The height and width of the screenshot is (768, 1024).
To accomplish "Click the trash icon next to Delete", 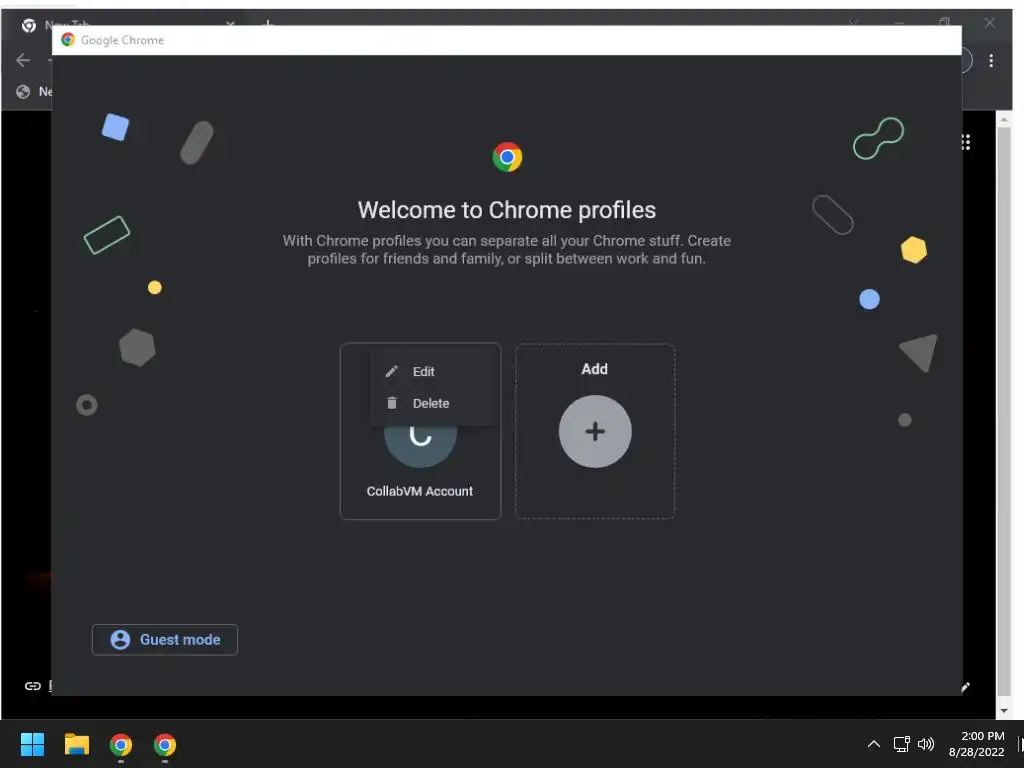I will (x=391, y=403).
